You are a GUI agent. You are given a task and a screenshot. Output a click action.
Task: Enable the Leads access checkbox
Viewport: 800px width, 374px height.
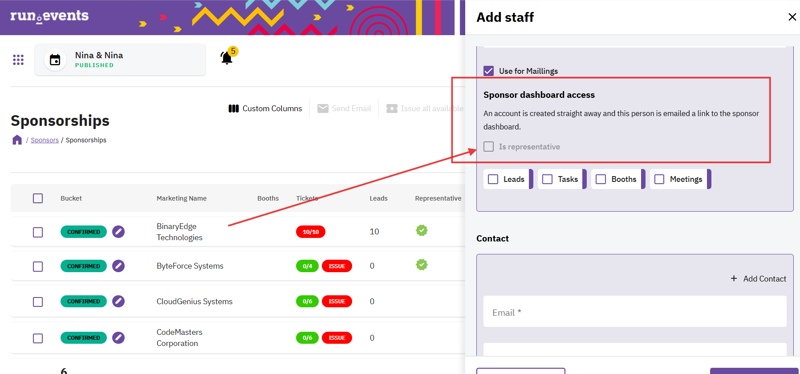(x=493, y=179)
